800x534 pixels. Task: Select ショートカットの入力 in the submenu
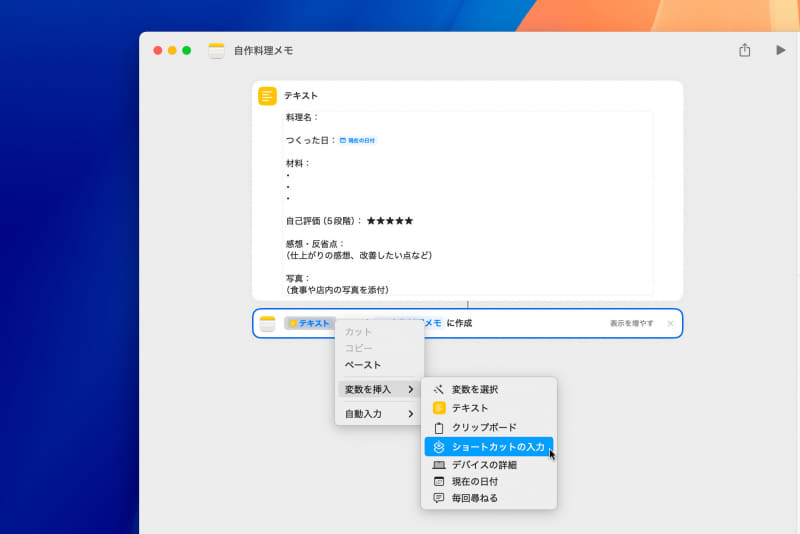tap(489, 447)
